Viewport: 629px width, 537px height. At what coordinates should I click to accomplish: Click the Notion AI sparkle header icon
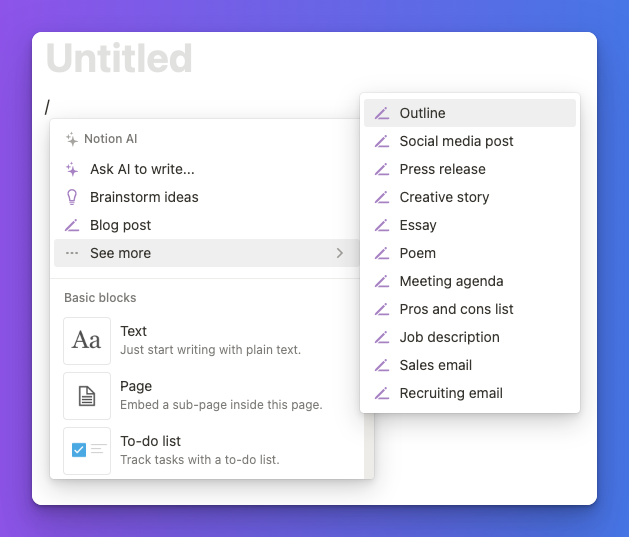[72, 139]
